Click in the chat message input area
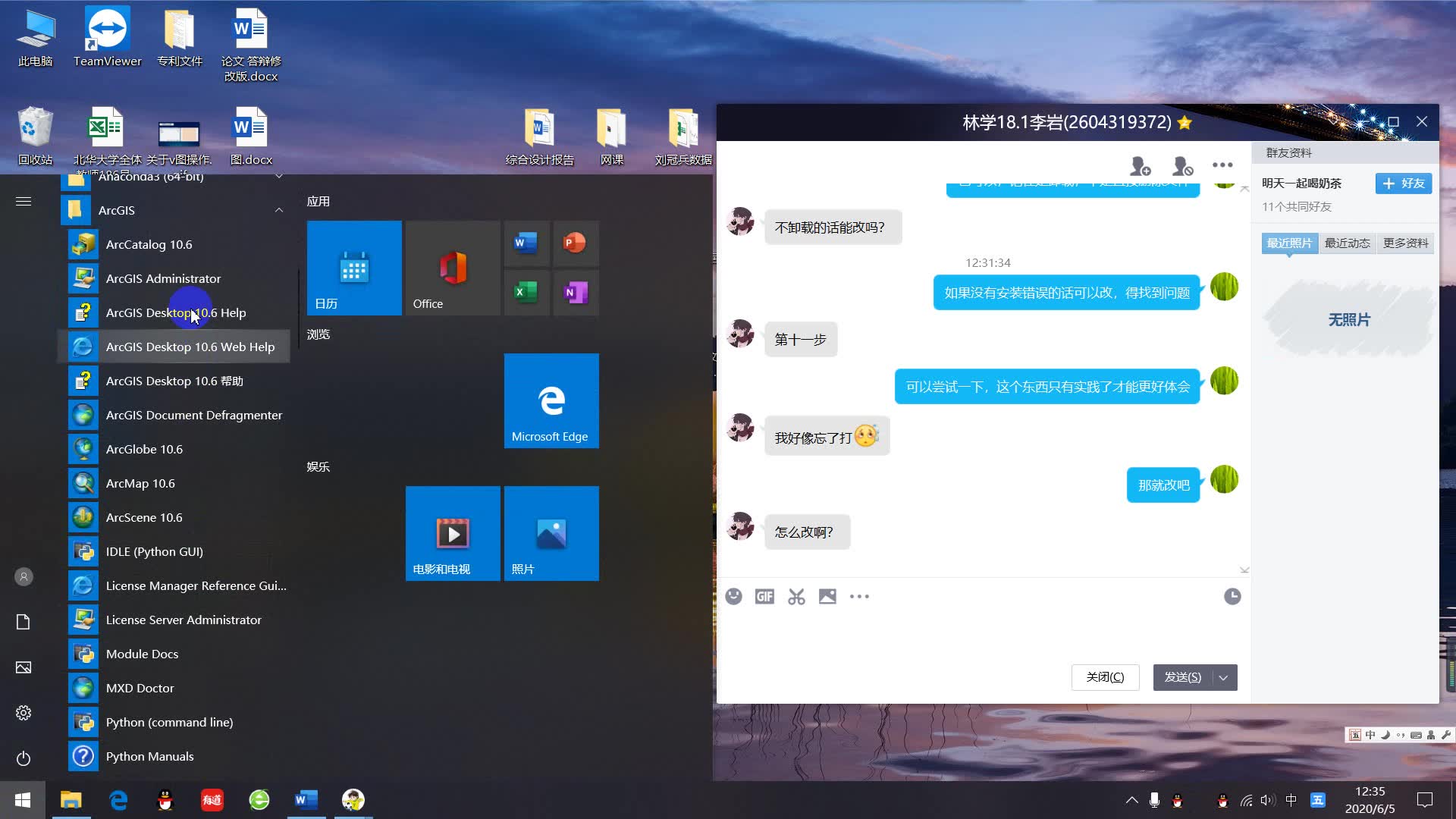The width and height of the screenshot is (1456, 819). 978,633
